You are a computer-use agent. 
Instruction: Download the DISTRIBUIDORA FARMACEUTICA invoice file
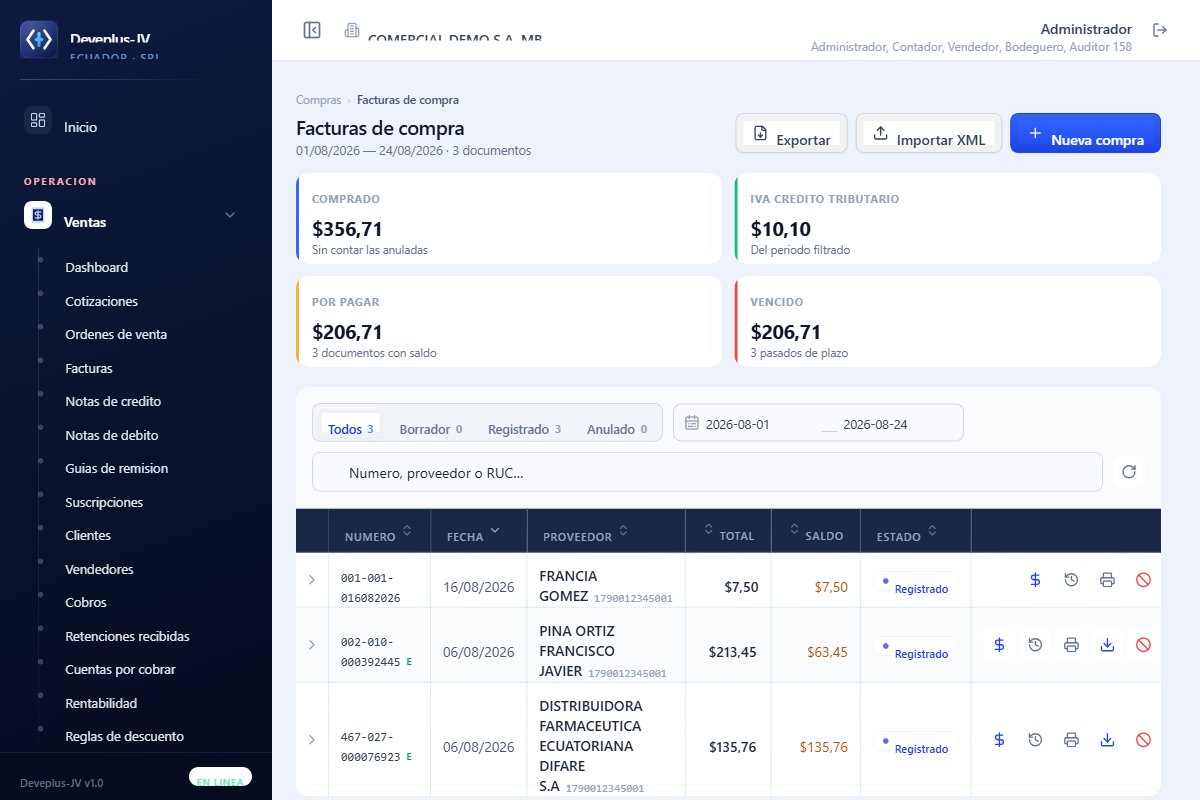(1107, 740)
